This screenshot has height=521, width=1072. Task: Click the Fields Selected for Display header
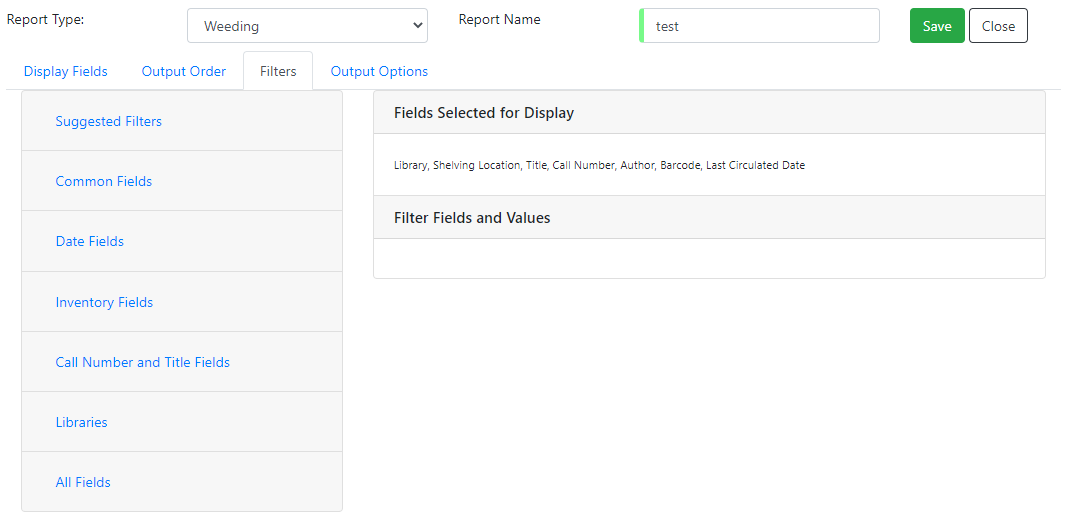pyautogui.click(x=710, y=113)
